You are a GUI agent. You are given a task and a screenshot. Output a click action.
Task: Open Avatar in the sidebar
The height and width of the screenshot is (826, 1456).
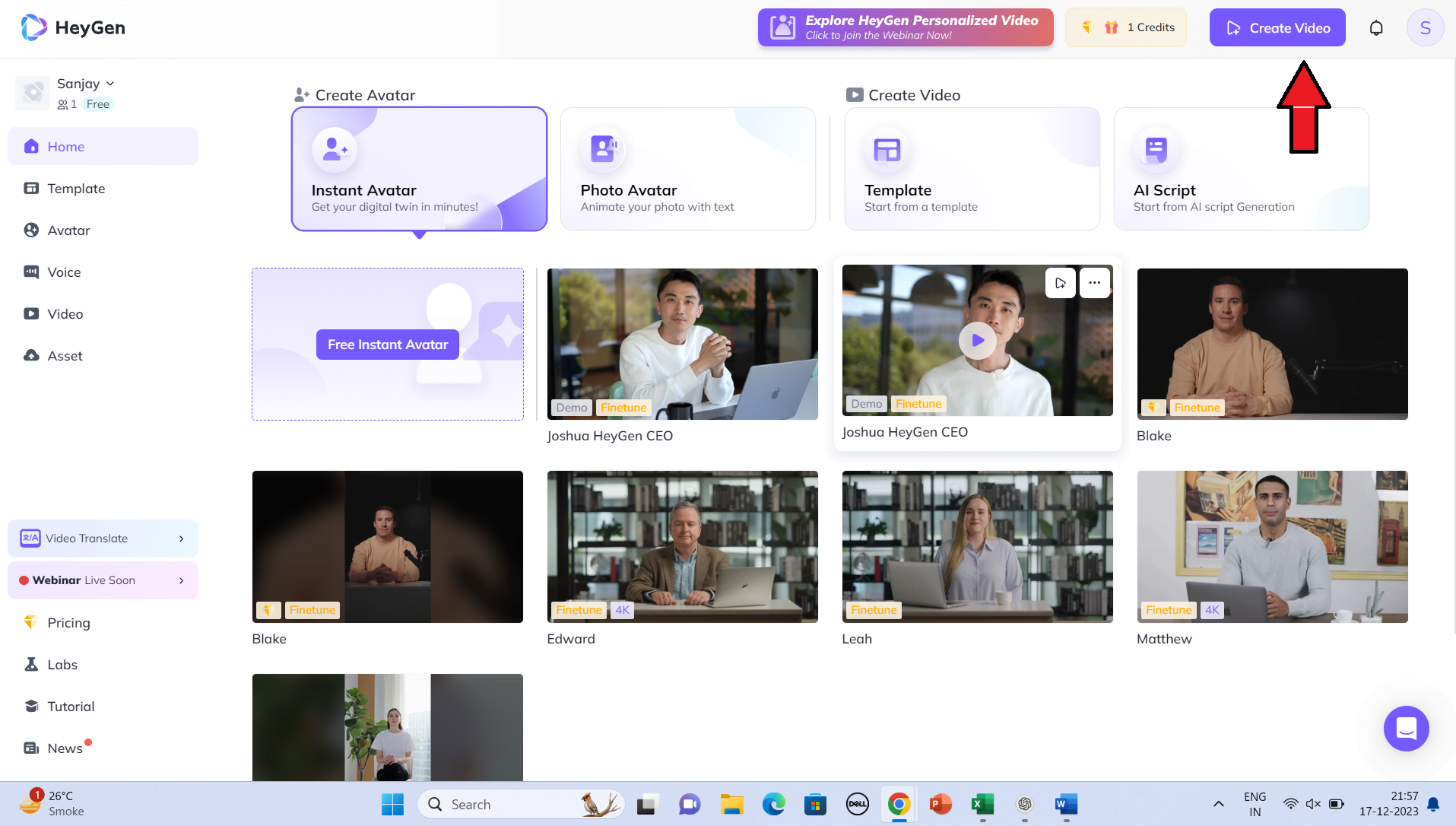pos(103,230)
